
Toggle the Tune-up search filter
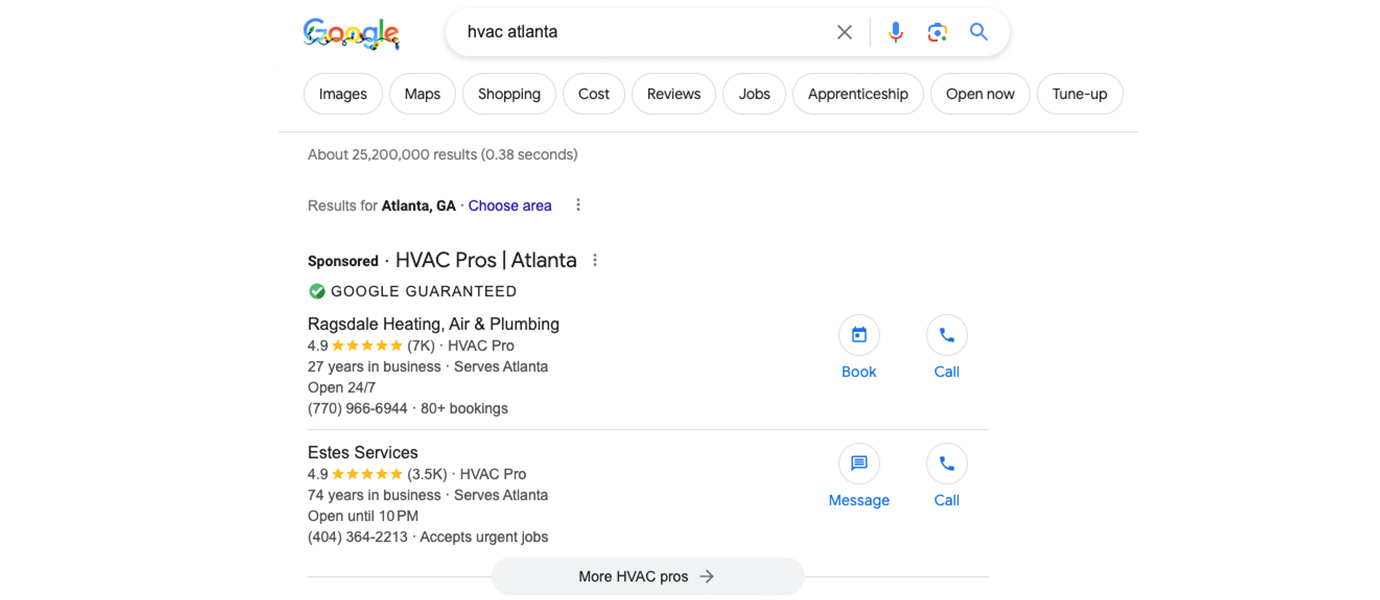1080,93
